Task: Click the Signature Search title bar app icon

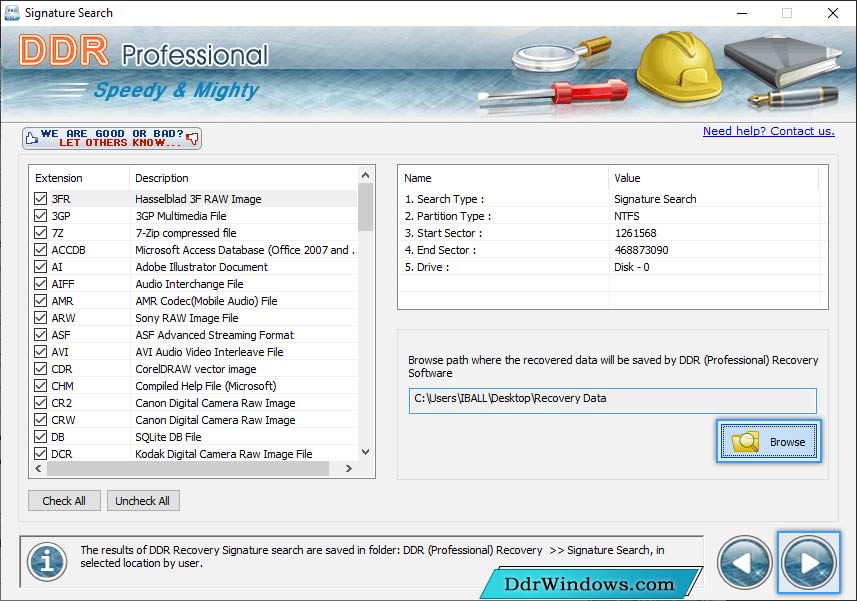Action: tap(11, 13)
